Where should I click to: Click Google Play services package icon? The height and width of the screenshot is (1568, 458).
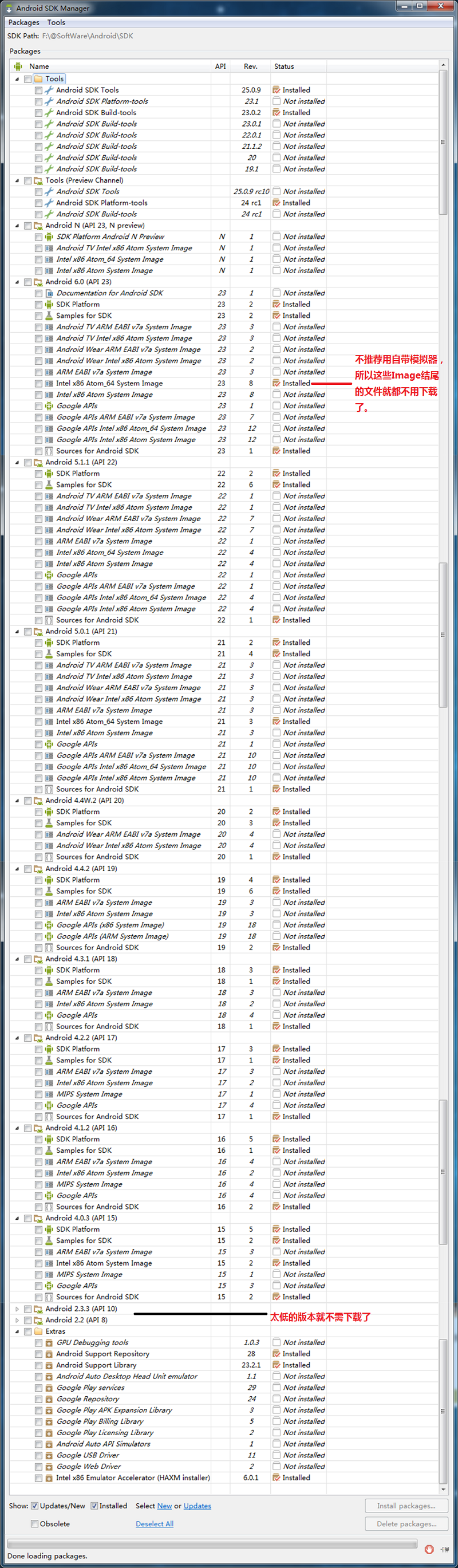pos(49,1387)
